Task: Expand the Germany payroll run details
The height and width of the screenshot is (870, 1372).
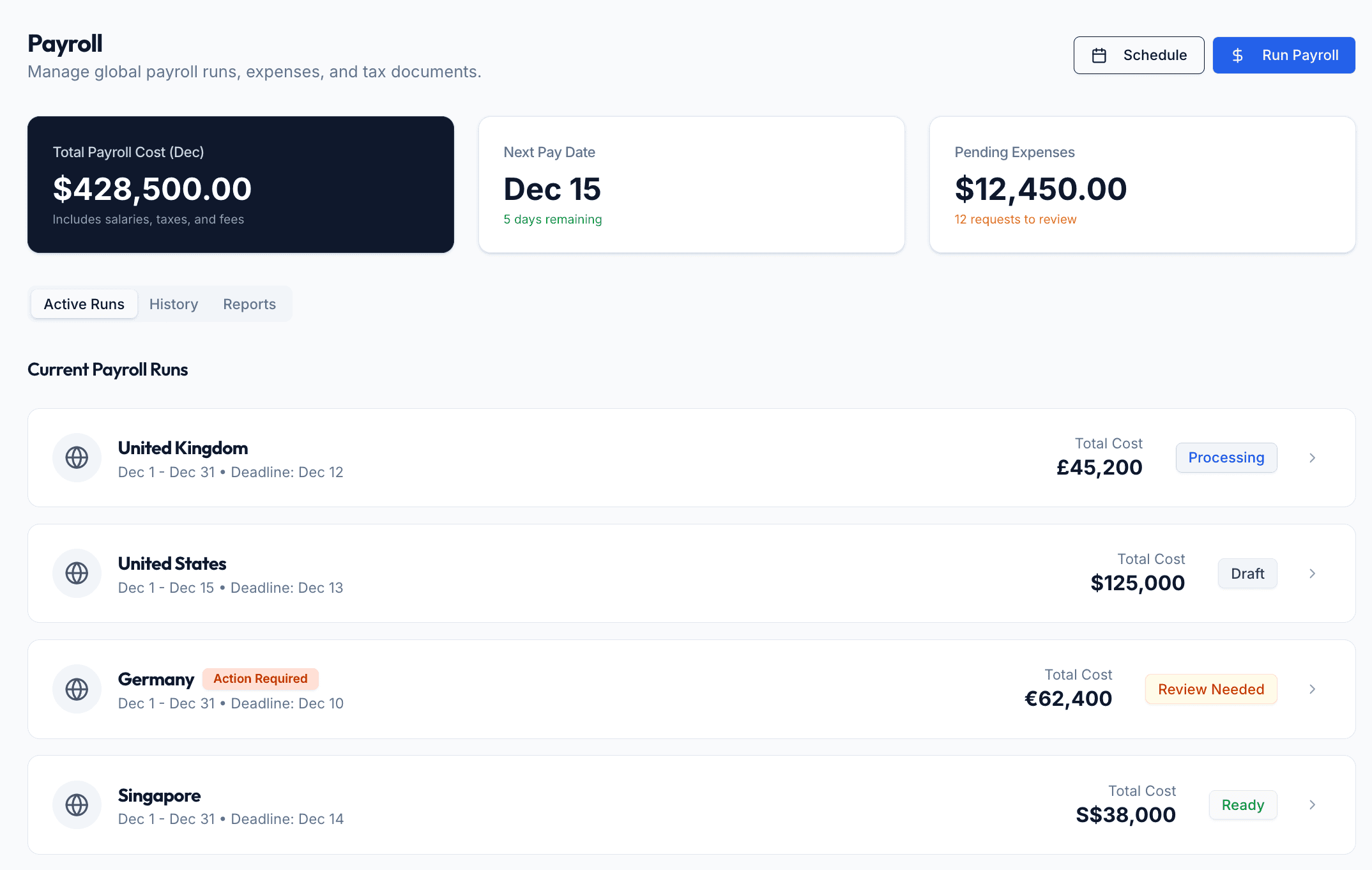Action: pos(1313,689)
